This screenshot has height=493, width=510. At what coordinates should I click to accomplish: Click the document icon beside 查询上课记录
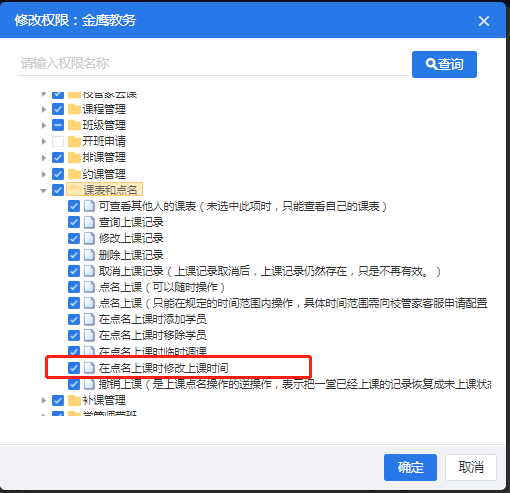tap(89, 222)
